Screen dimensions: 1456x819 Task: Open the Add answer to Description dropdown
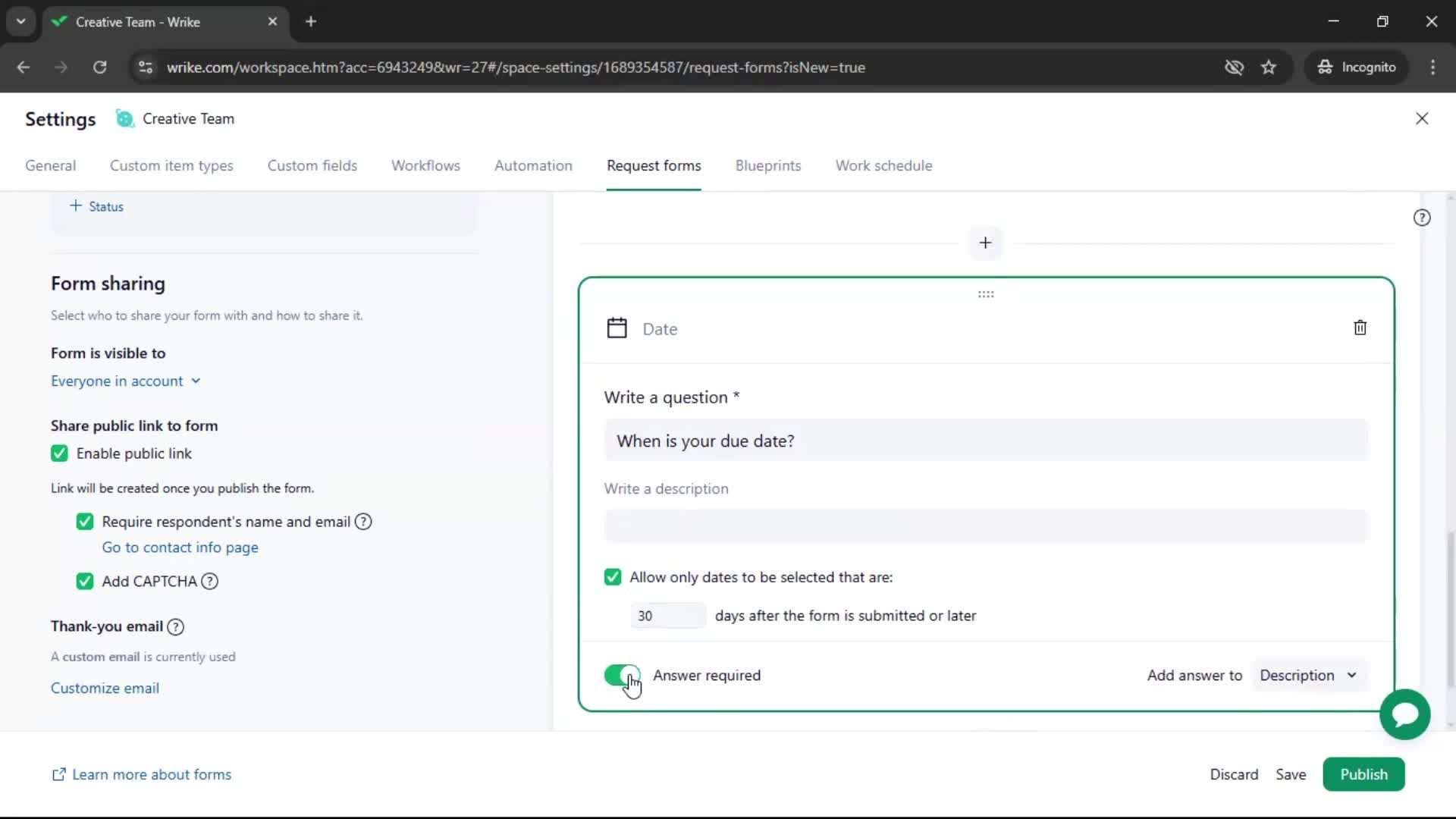pyautogui.click(x=1309, y=675)
